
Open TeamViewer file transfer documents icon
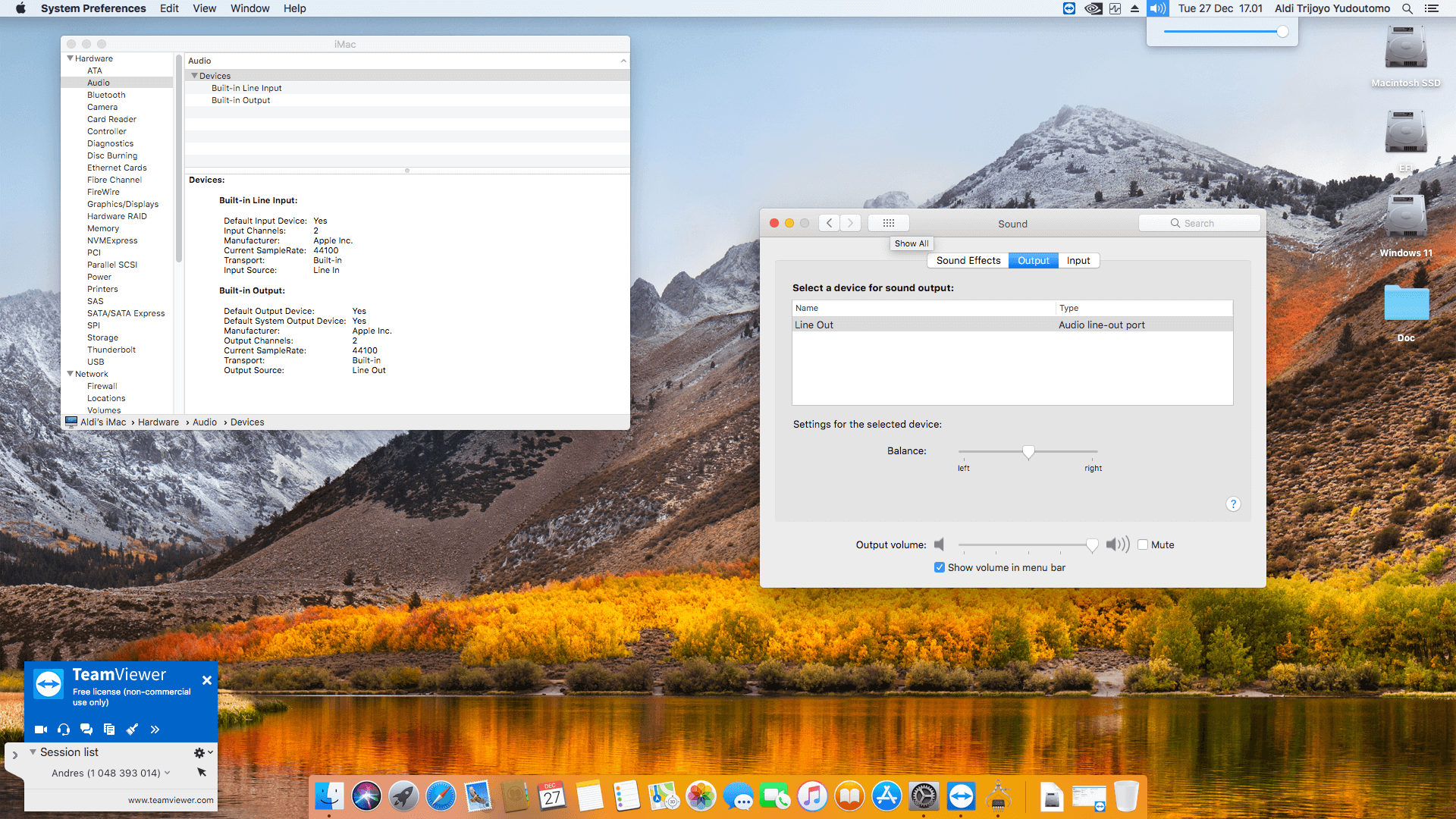pos(109,730)
